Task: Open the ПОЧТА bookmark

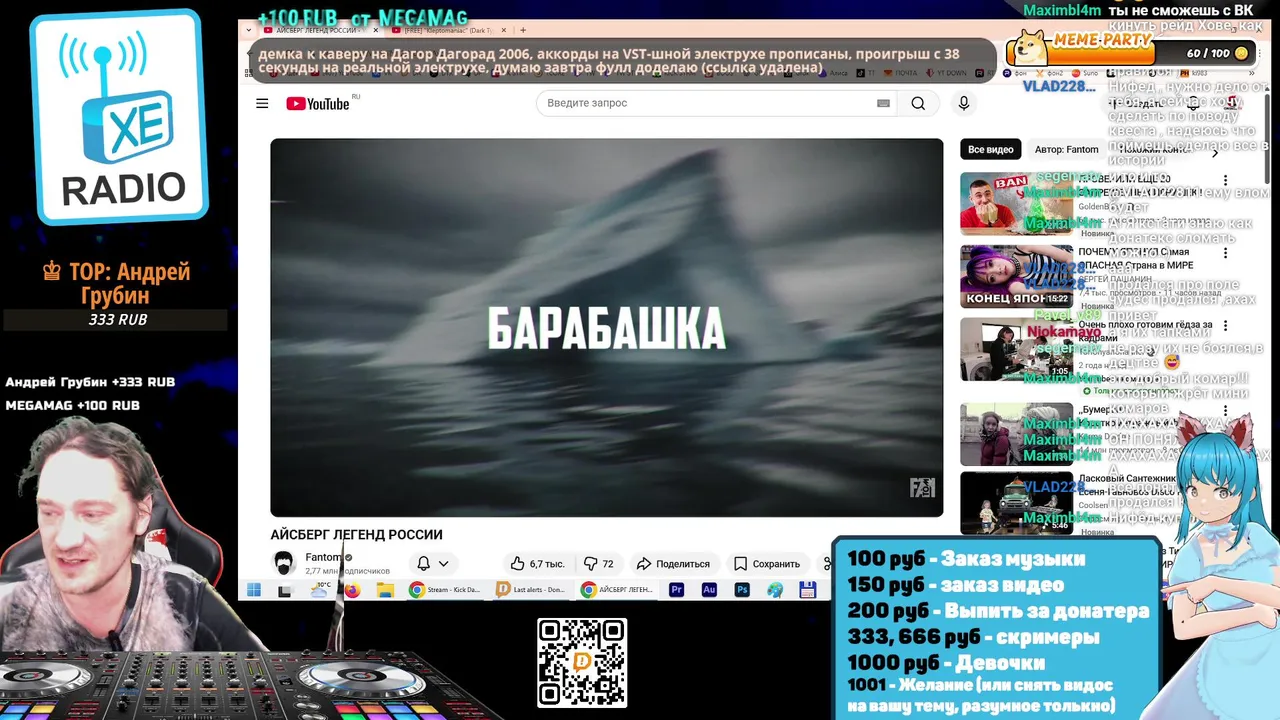Action: click(899, 73)
